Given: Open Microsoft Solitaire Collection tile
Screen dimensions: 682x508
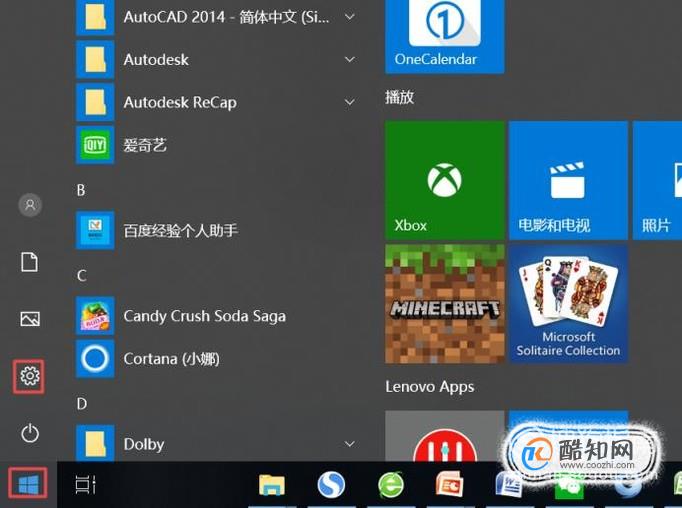Looking at the screenshot, I should pyautogui.click(x=568, y=304).
